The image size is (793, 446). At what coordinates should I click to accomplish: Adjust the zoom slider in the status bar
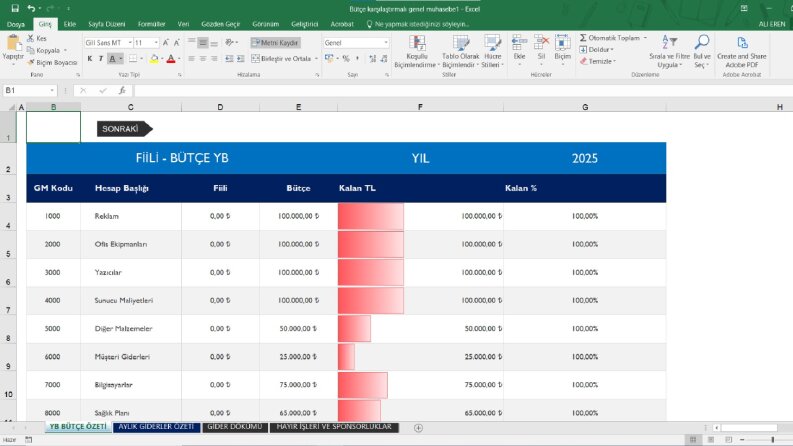coord(772,440)
